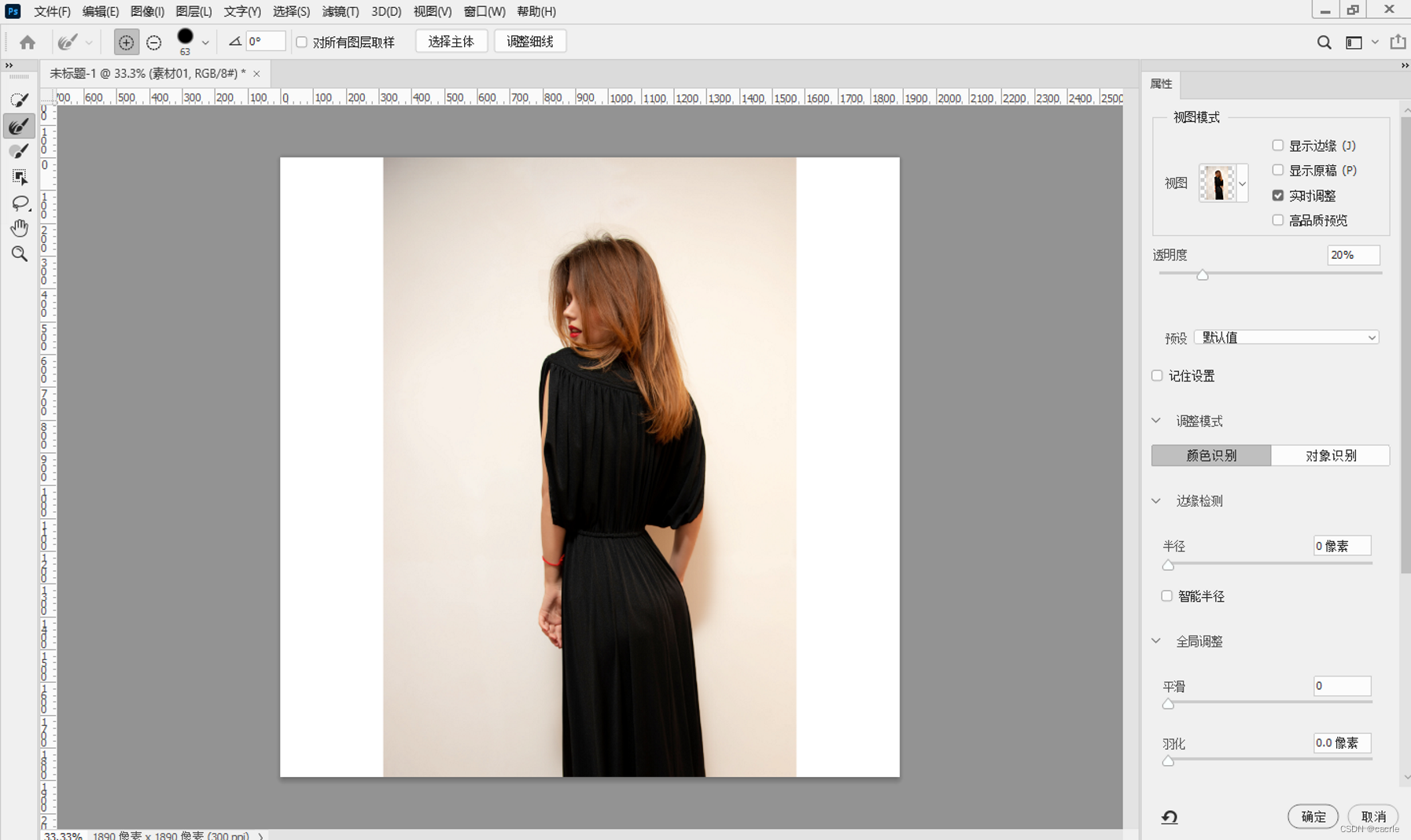
Task: Adjust the 羽化 slider handle
Action: coord(1168,761)
